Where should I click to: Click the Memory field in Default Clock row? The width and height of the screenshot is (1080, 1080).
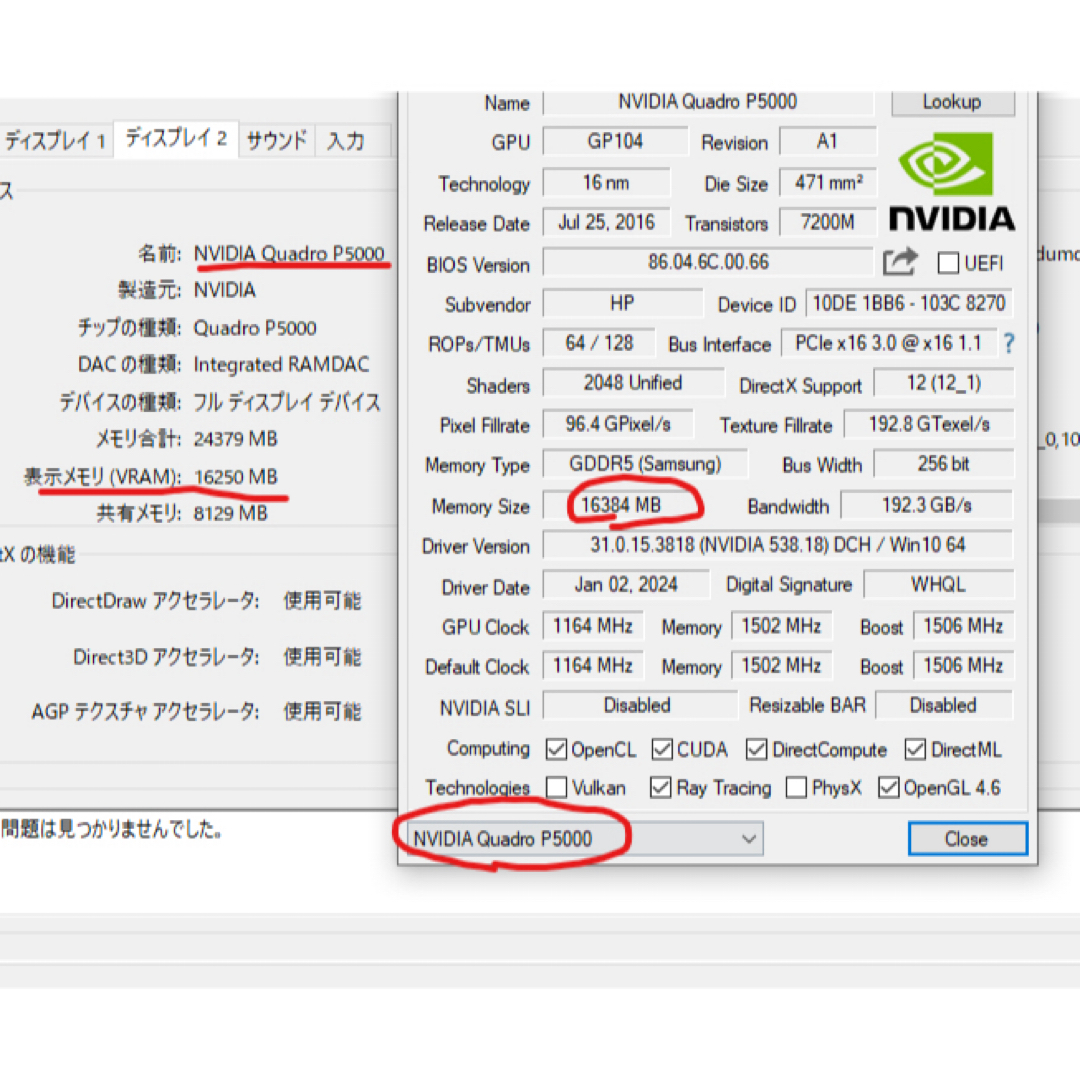[x=782, y=665]
